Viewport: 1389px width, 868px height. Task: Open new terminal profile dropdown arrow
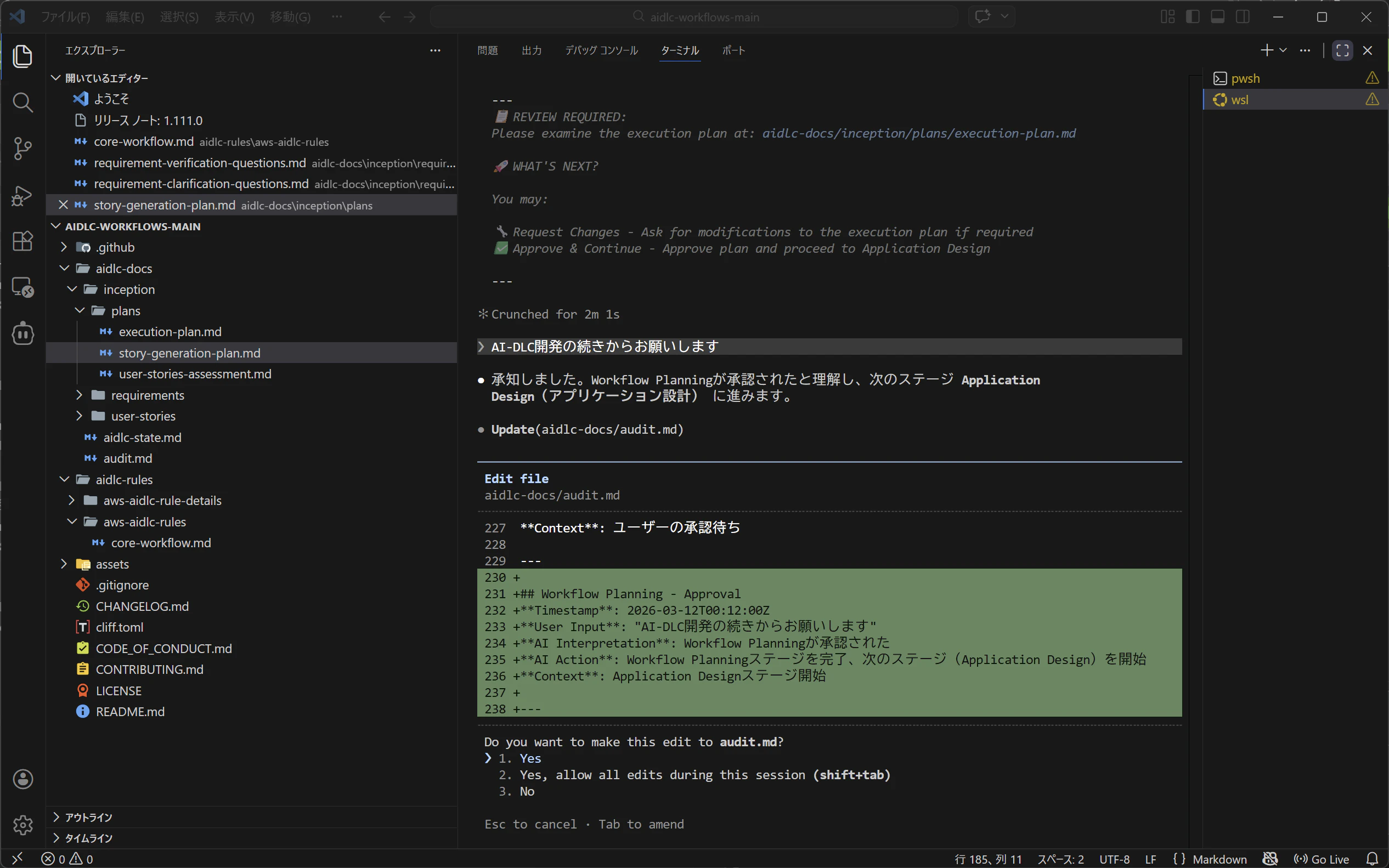tap(1283, 50)
